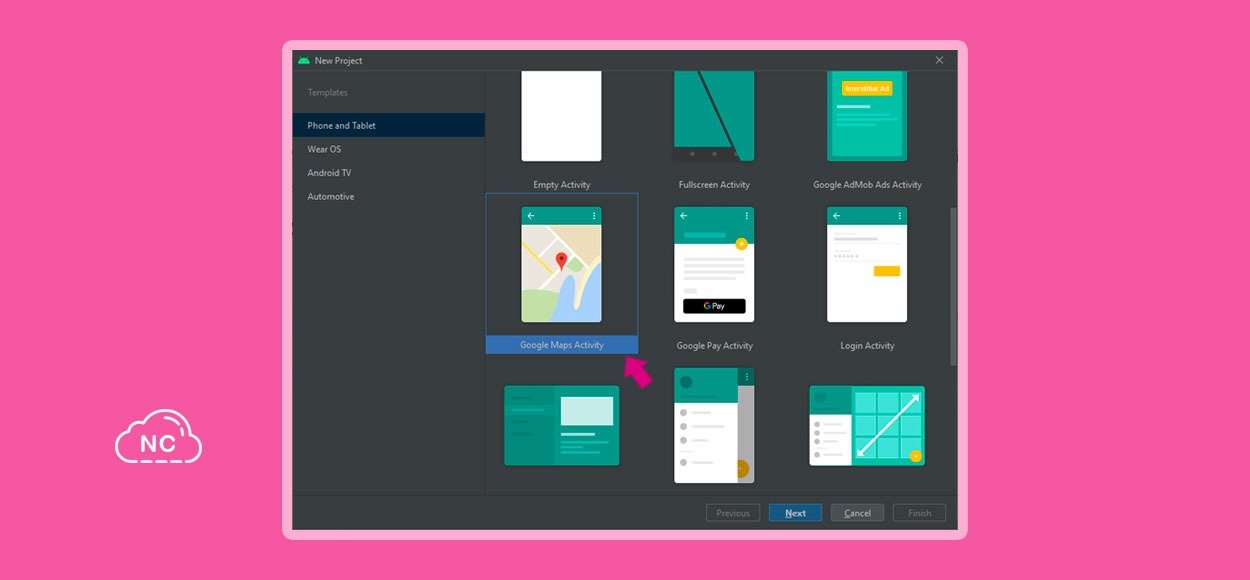The width and height of the screenshot is (1250, 580).
Task: Click the Google Maps Activity label
Action: pyautogui.click(x=562, y=345)
